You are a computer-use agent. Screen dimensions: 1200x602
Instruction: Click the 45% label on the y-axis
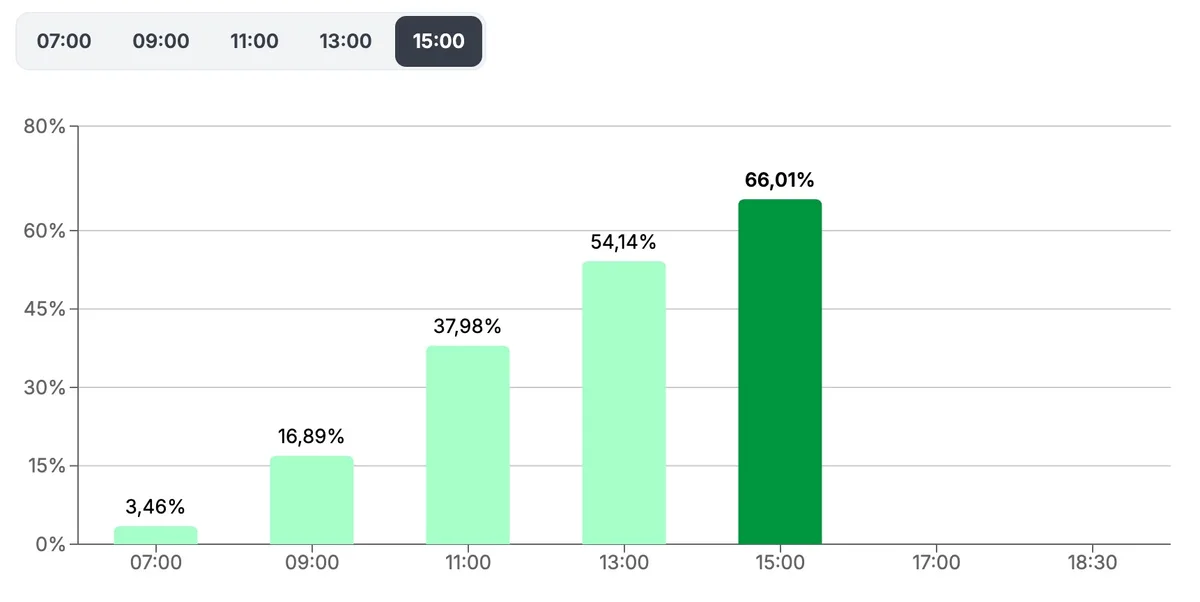pyautogui.click(x=45, y=309)
